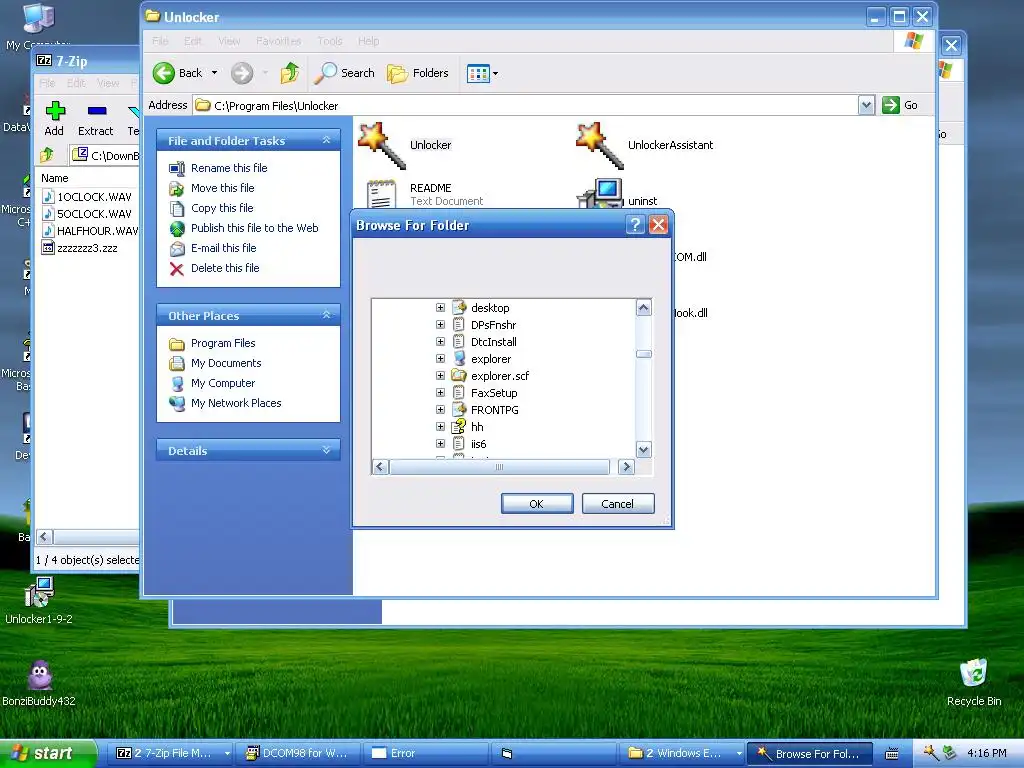1024x768 pixels.
Task: Select FRONTPG in folder tree
Action: (494, 409)
